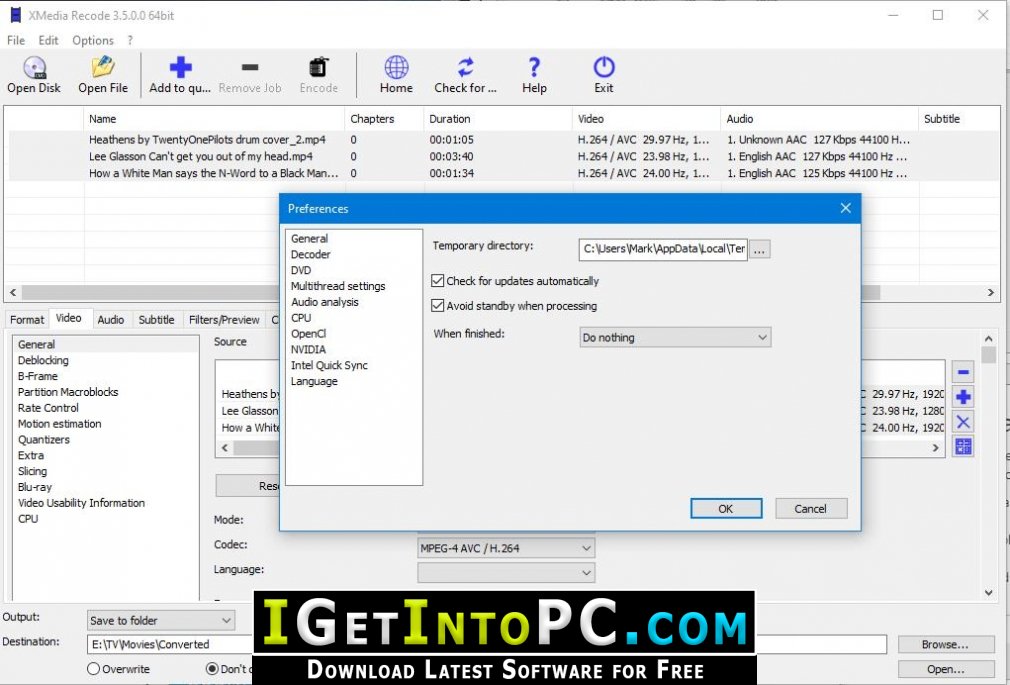Image resolution: width=1010 pixels, height=685 pixels.
Task: Open Disk from the toolbar
Action: pyautogui.click(x=33, y=75)
